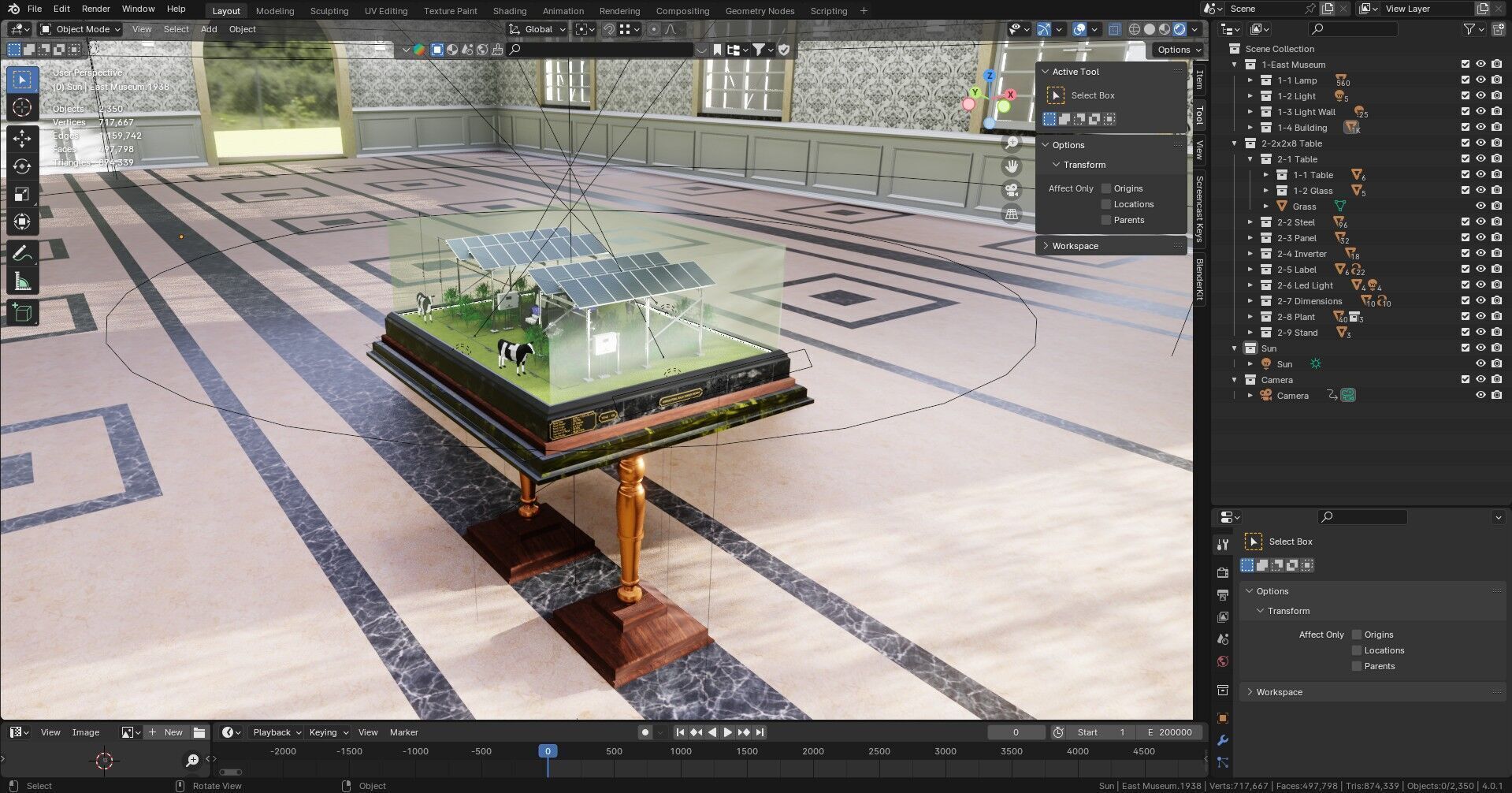The height and width of the screenshot is (793, 1512).
Task: Open the BlenderKit sidebar tab
Action: point(1199,279)
